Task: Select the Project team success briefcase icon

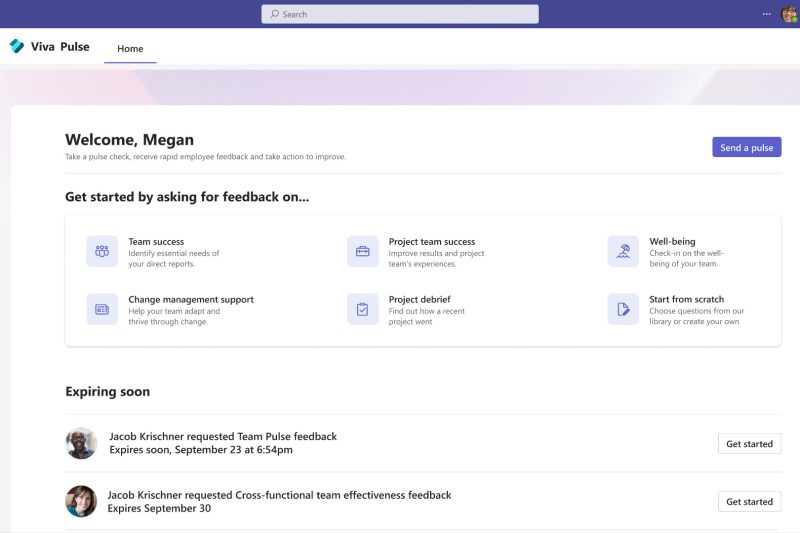Action: [363, 251]
